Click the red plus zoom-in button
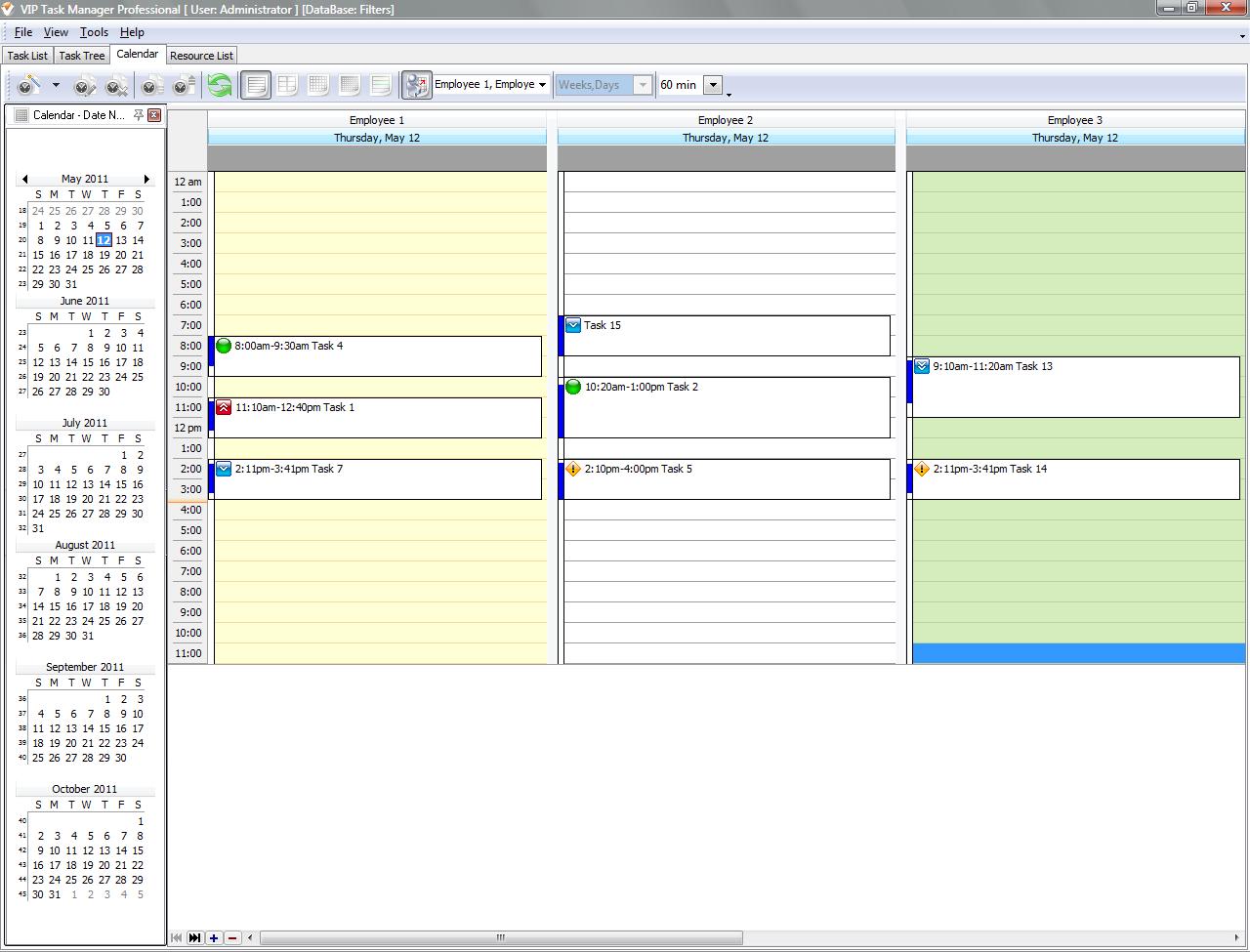Image resolution: width=1250 pixels, height=952 pixels. [x=214, y=938]
